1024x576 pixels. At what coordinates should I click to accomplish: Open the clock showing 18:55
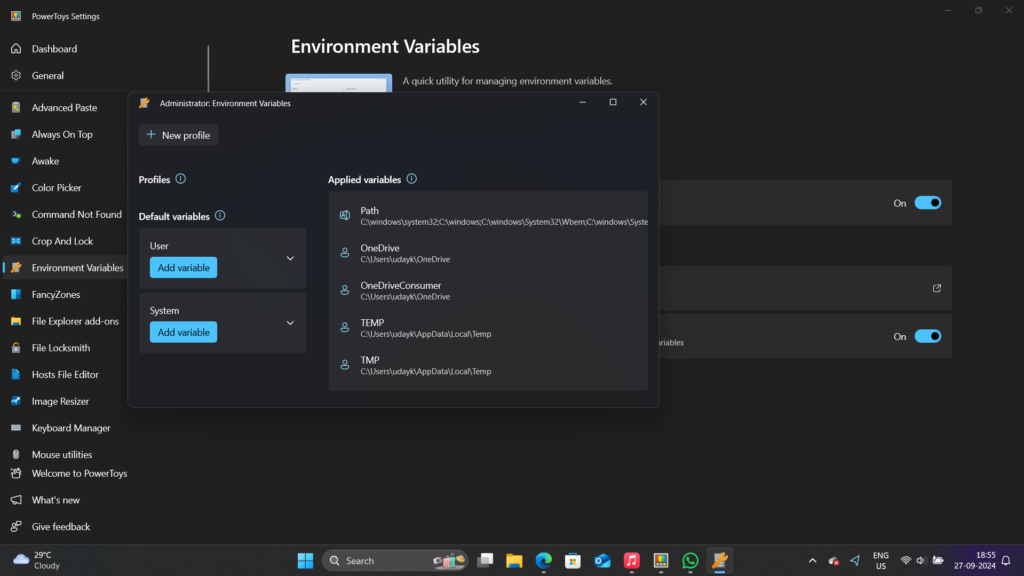tap(974, 560)
